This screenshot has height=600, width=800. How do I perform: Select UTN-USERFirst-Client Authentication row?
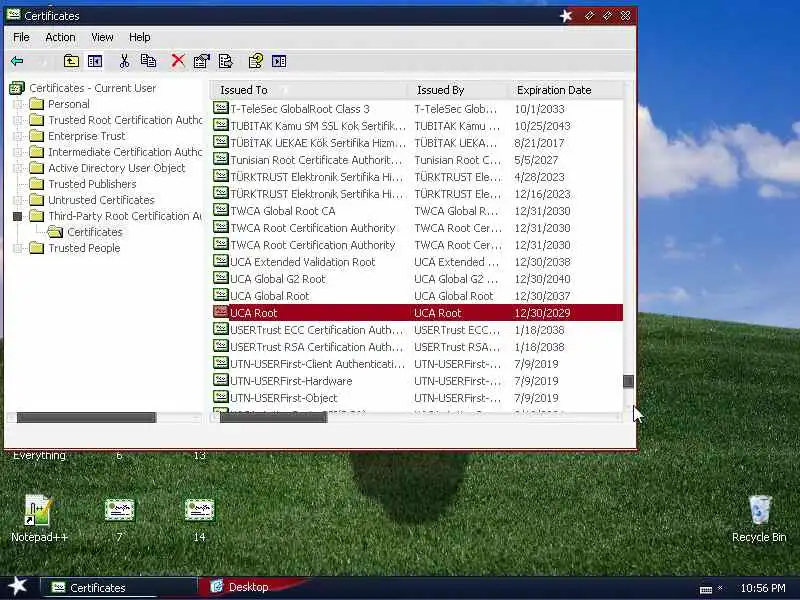click(x=418, y=364)
